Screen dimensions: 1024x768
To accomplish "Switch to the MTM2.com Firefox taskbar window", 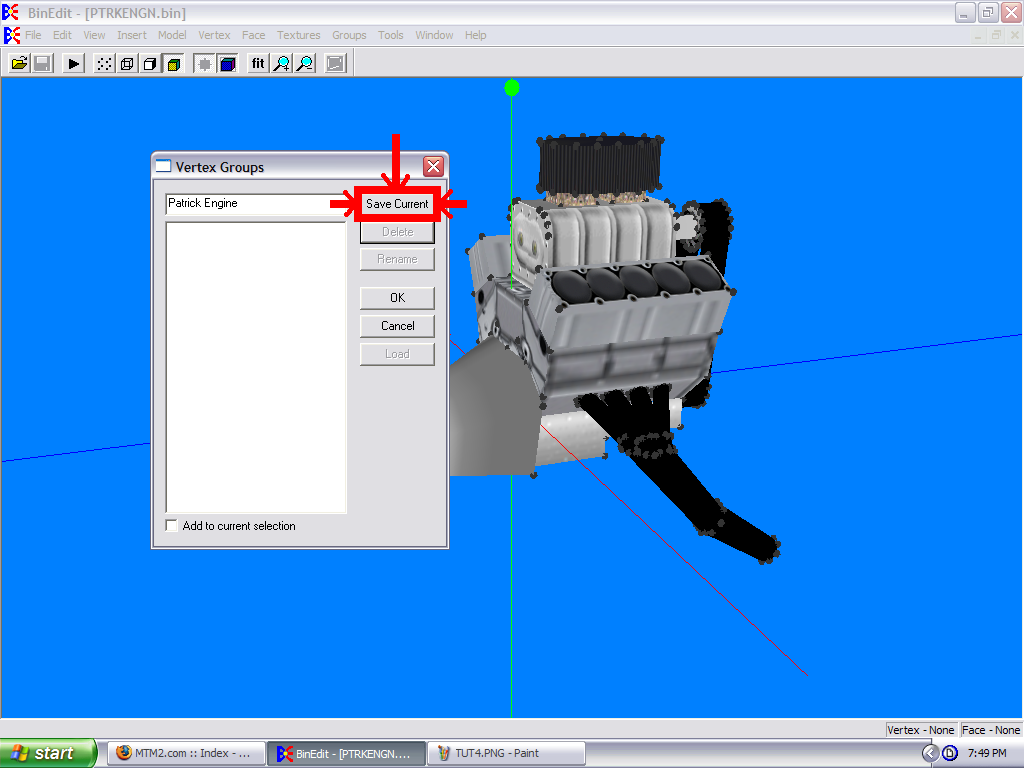I will [186, 754].
